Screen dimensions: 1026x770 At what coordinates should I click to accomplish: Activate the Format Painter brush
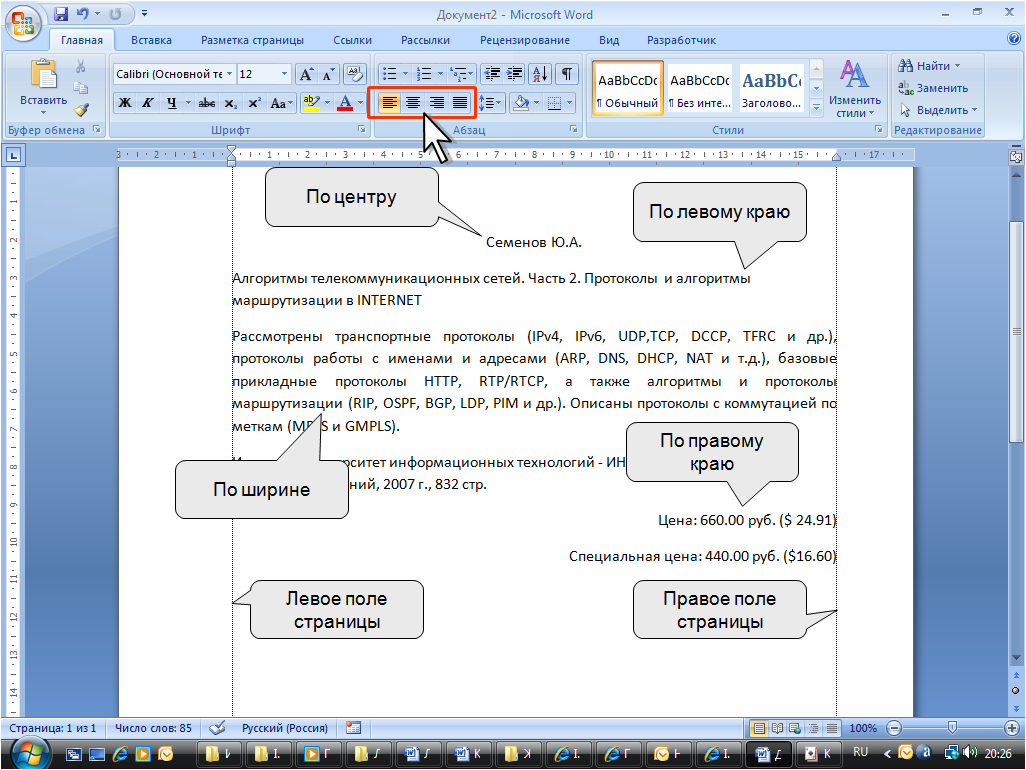click(x=80, y=109)
